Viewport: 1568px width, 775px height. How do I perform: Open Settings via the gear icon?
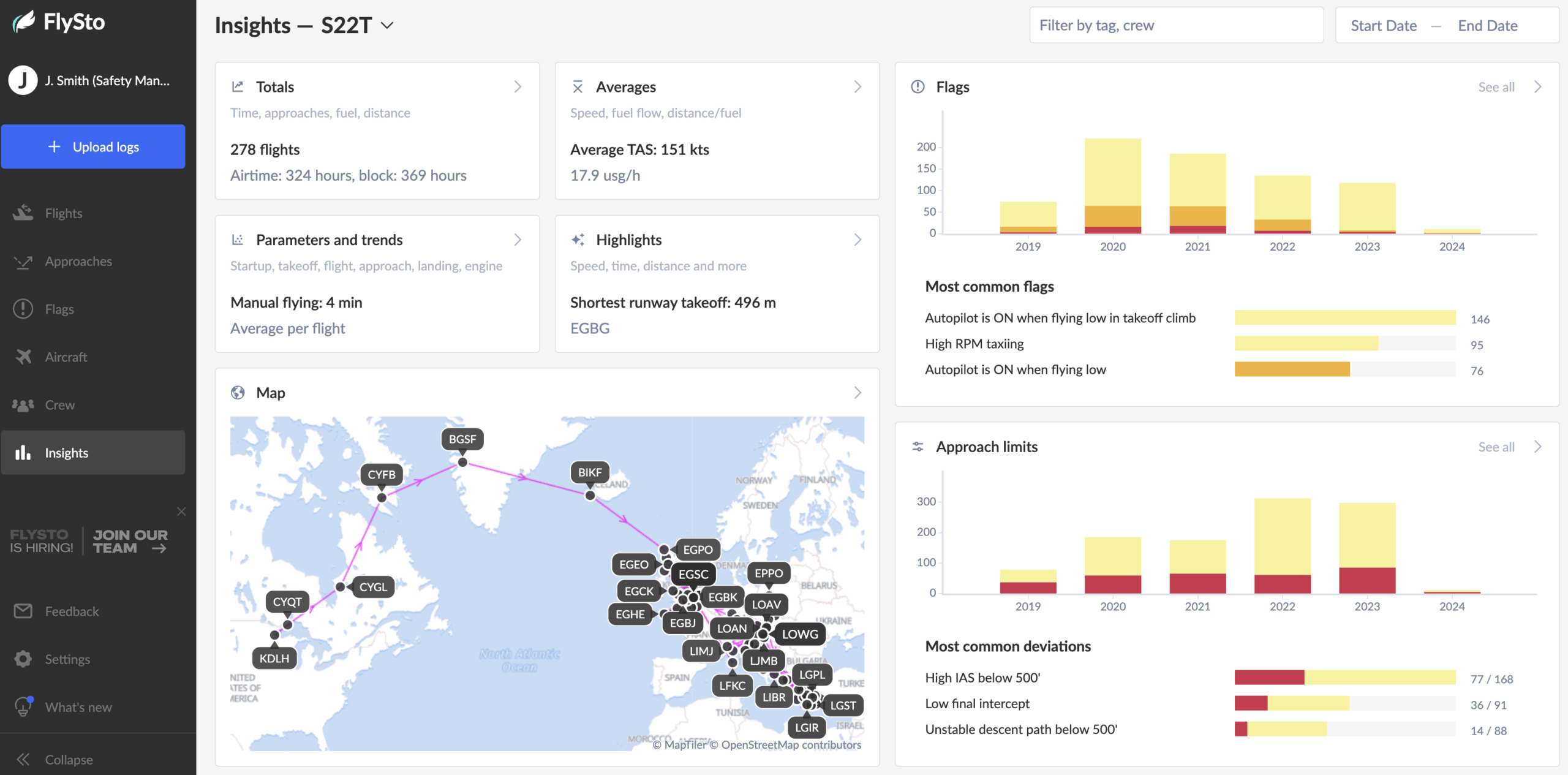point(23,659)
